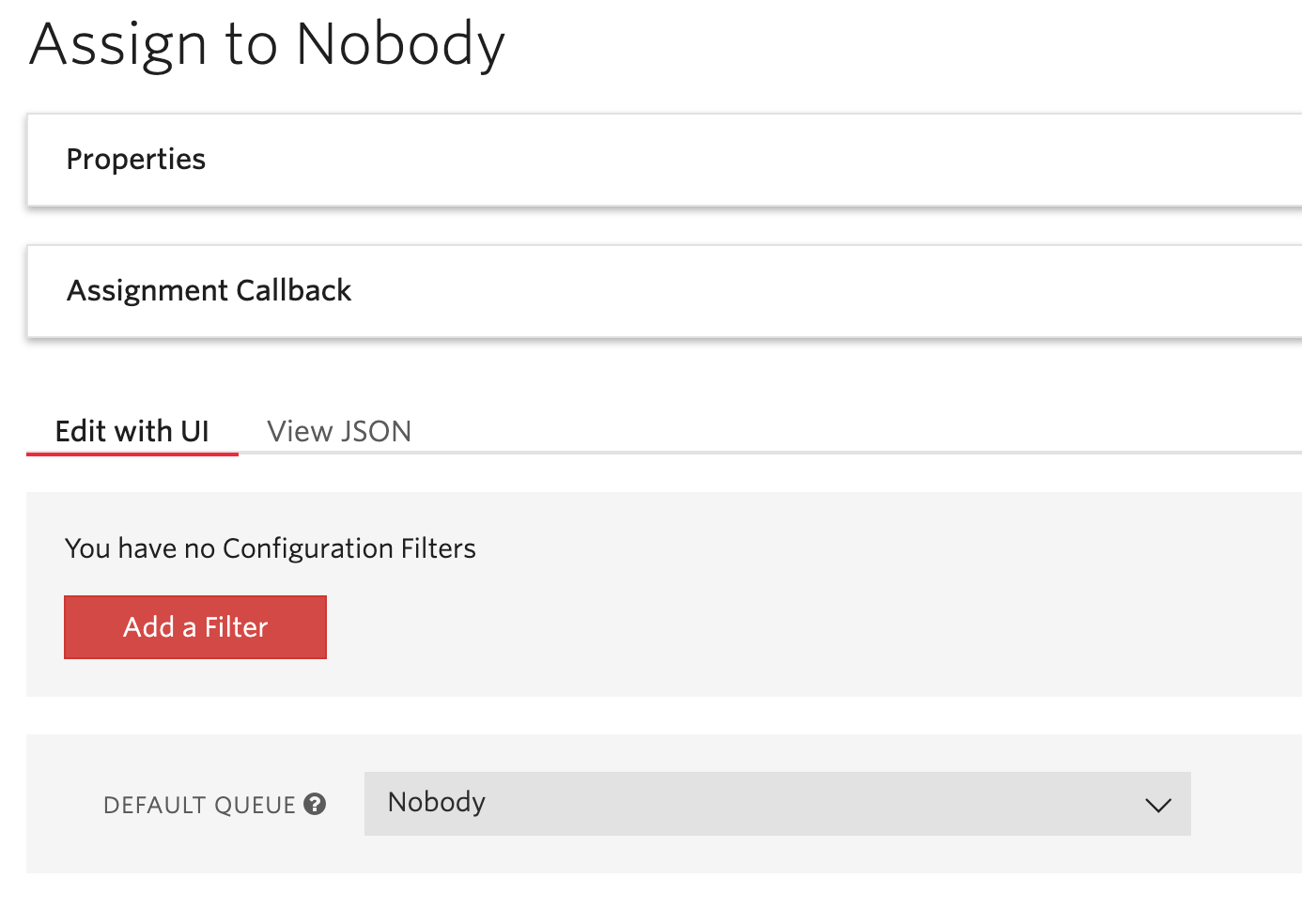Click the Default Queue help question-mark icon

click(x=316, y=804)
